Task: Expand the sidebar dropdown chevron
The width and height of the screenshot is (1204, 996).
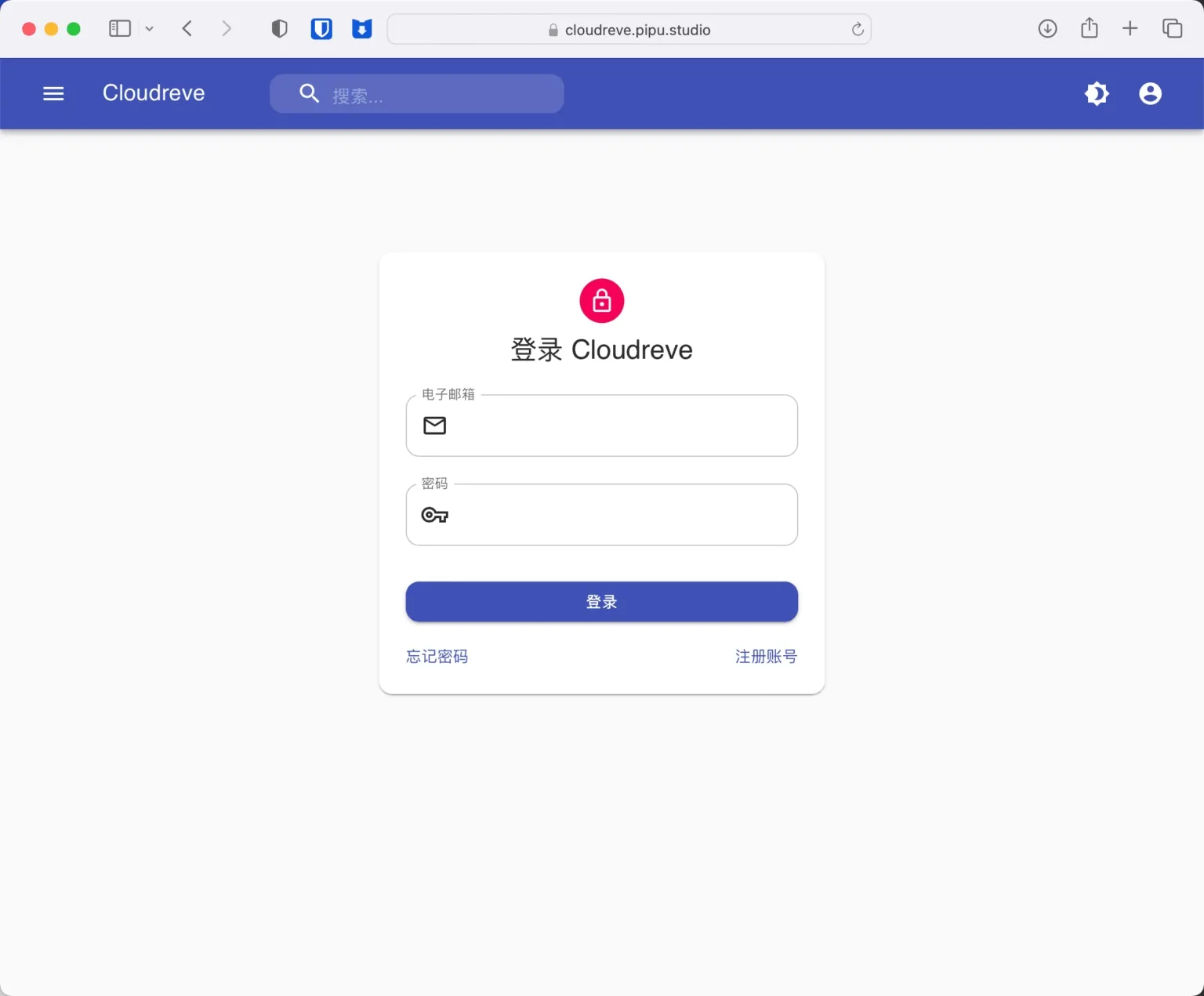Action: [x=150, y=29]
